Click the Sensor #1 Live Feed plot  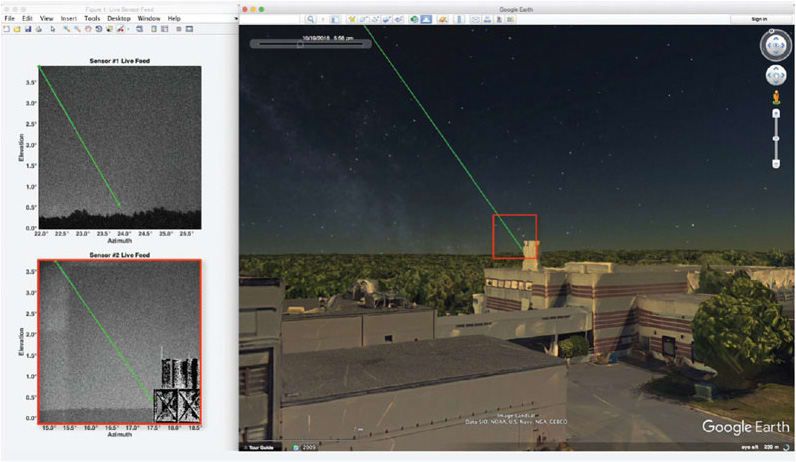click(120, 147)
